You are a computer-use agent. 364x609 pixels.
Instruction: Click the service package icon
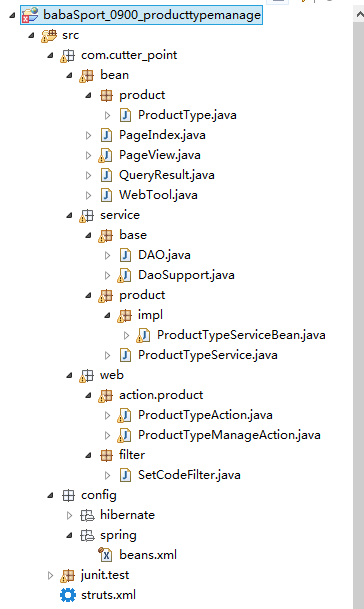(87, 216)
